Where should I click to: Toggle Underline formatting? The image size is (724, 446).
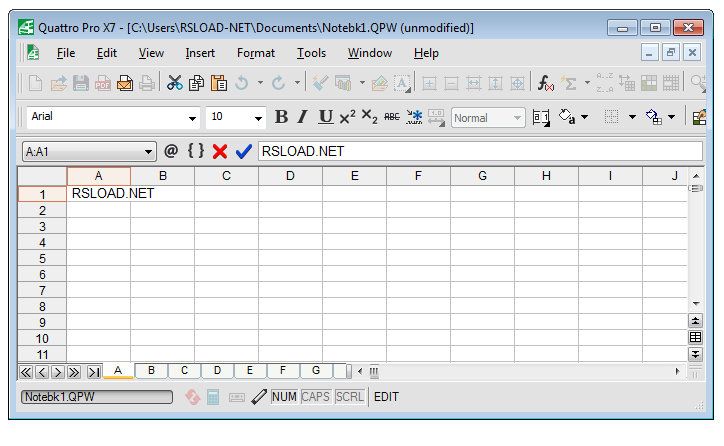pos(326,117)
